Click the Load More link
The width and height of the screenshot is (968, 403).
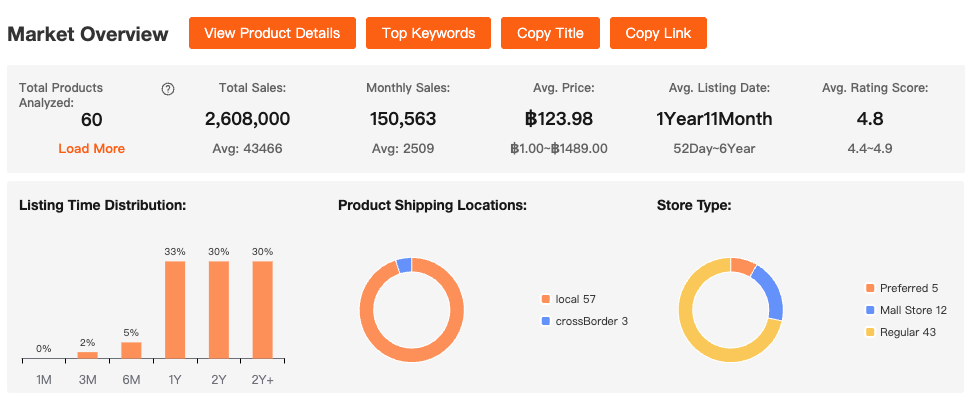coord(92,148)
